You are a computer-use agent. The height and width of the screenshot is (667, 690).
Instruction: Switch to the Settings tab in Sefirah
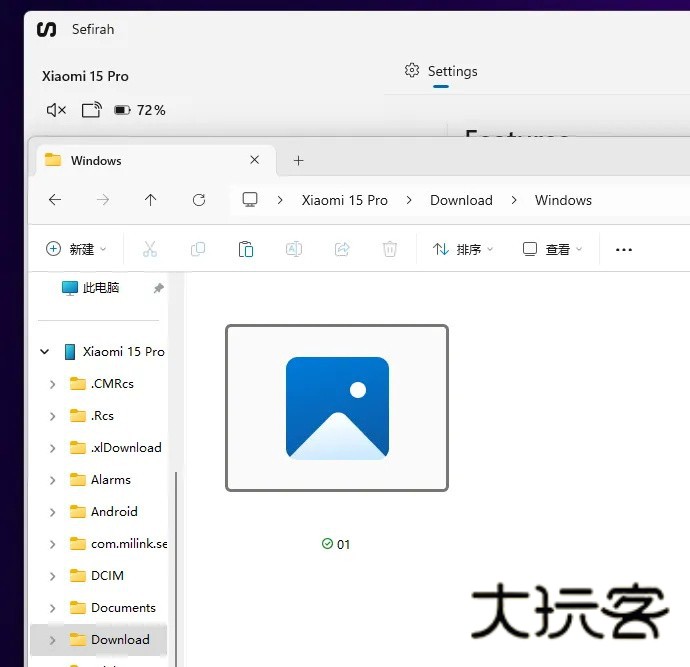[x=441, y=71]
